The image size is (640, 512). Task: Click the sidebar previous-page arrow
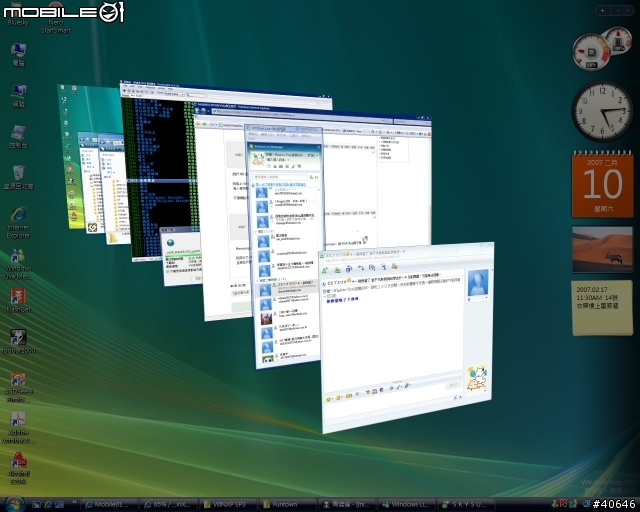(618, 11)
